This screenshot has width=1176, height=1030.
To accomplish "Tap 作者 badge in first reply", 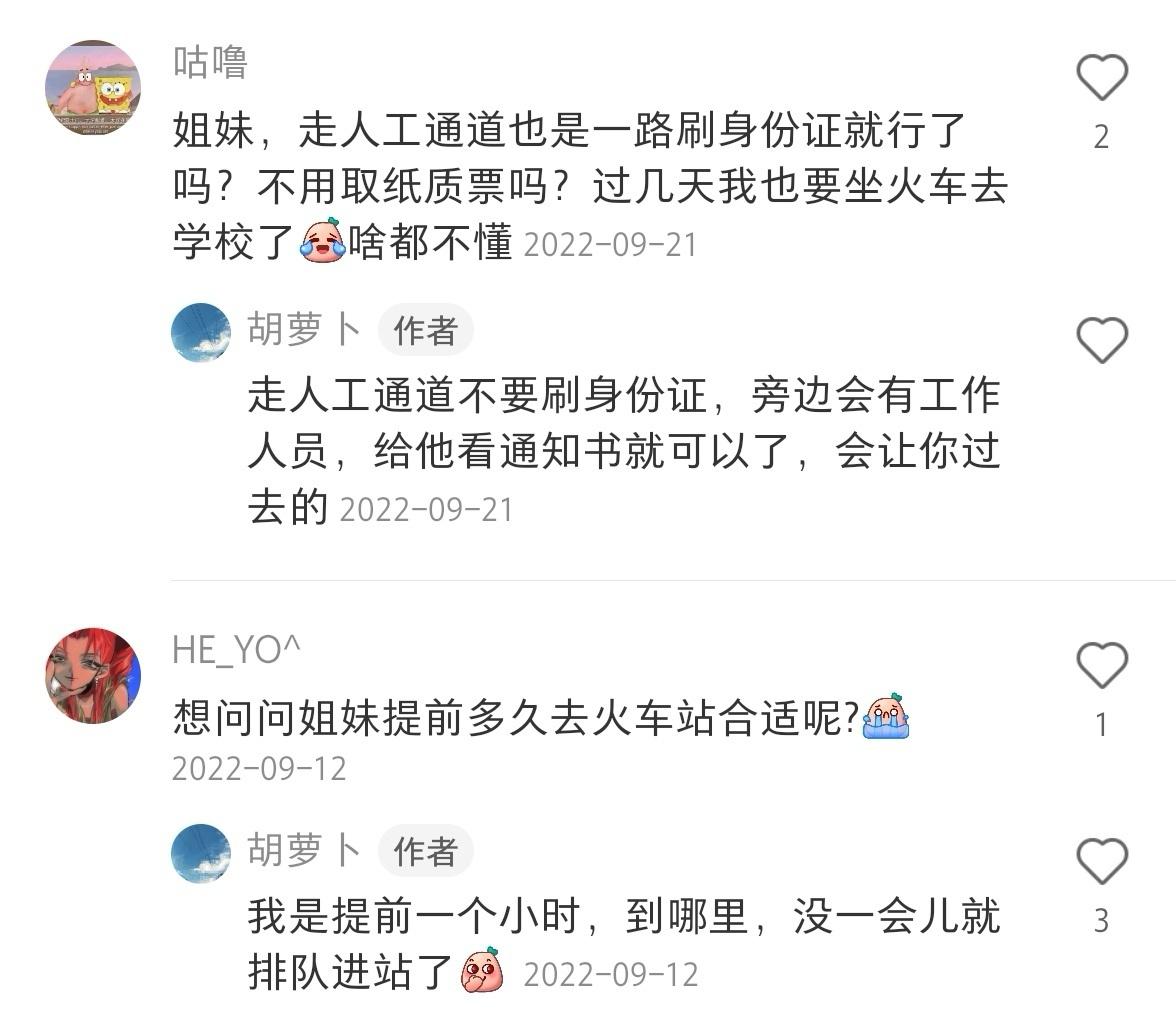I will click(425, 330).
